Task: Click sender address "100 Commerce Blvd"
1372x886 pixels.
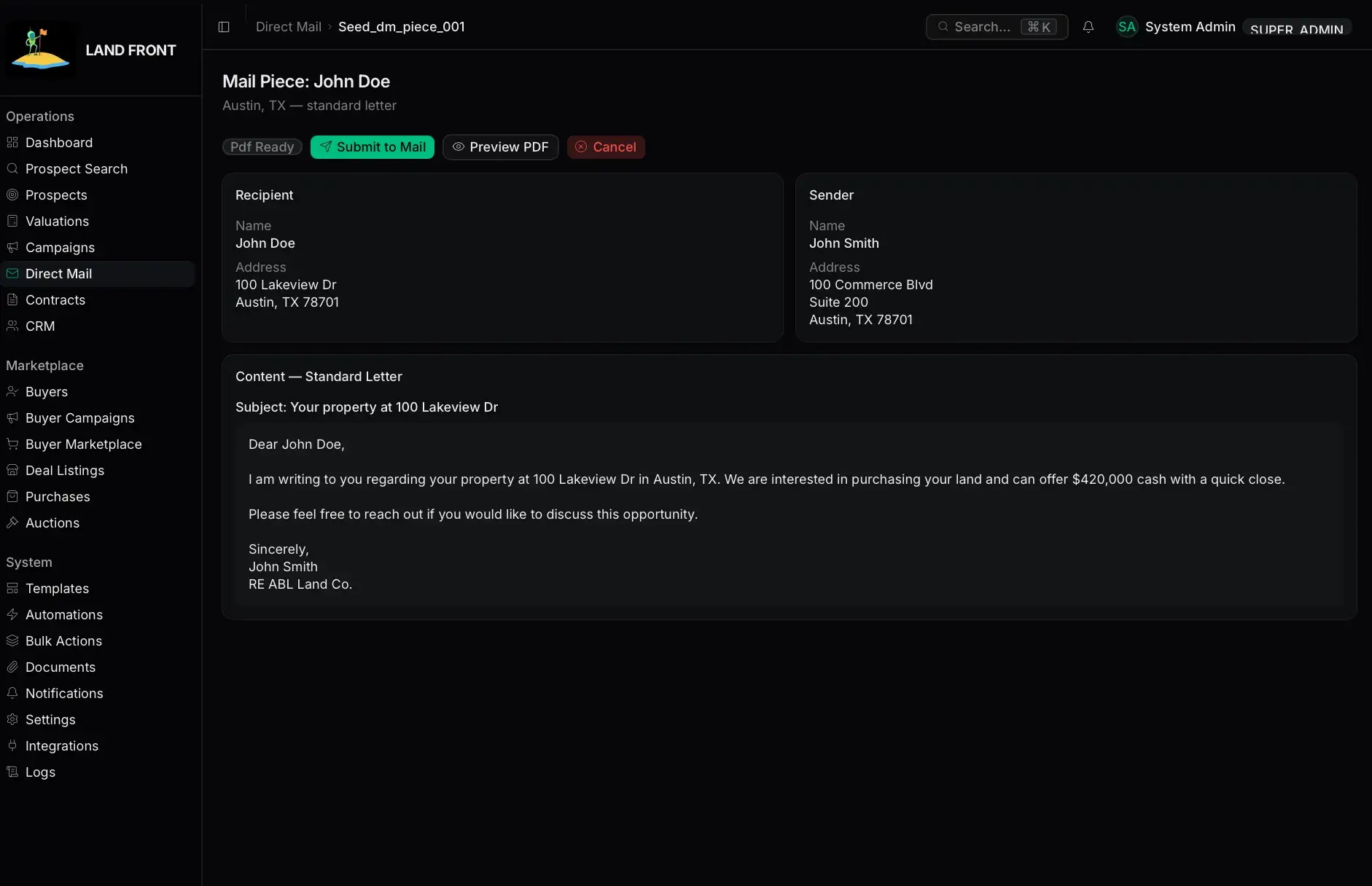Action: 870,285
